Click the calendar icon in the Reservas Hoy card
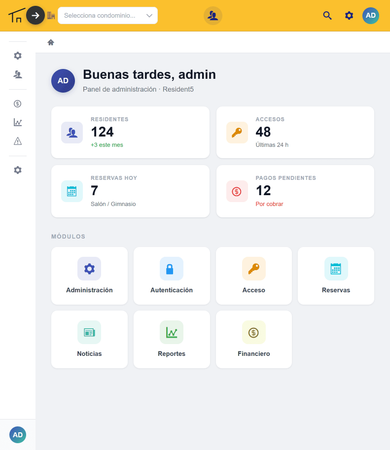 (x=72, y=191)
